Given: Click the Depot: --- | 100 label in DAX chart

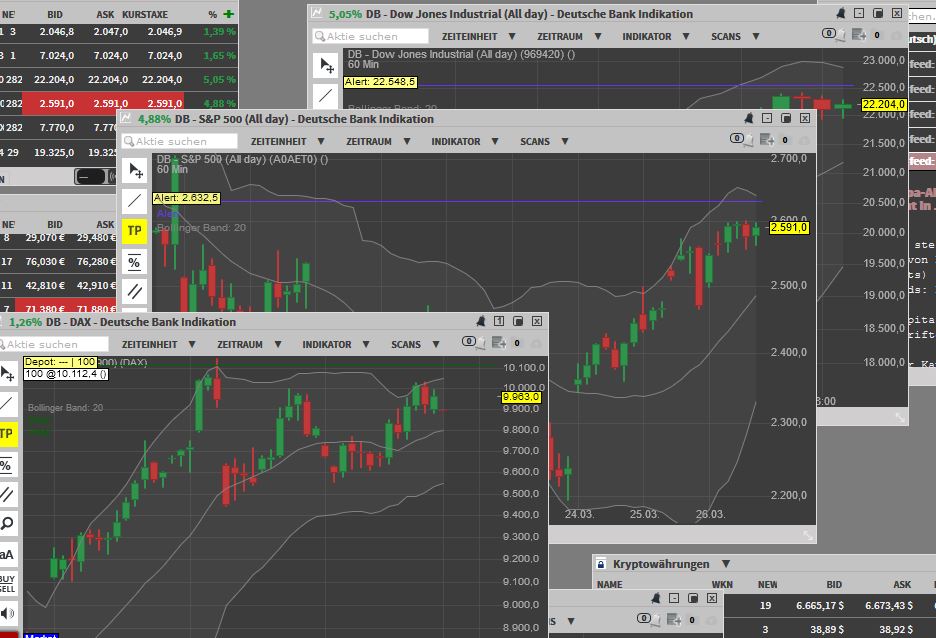Looking at the screenshot, I should pos(60,362).
